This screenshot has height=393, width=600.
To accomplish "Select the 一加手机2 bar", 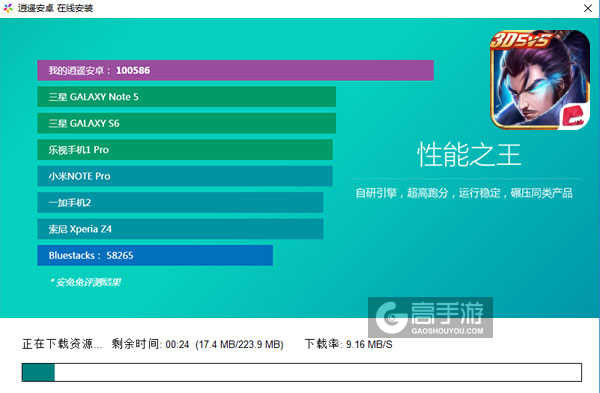I will 180,202.
